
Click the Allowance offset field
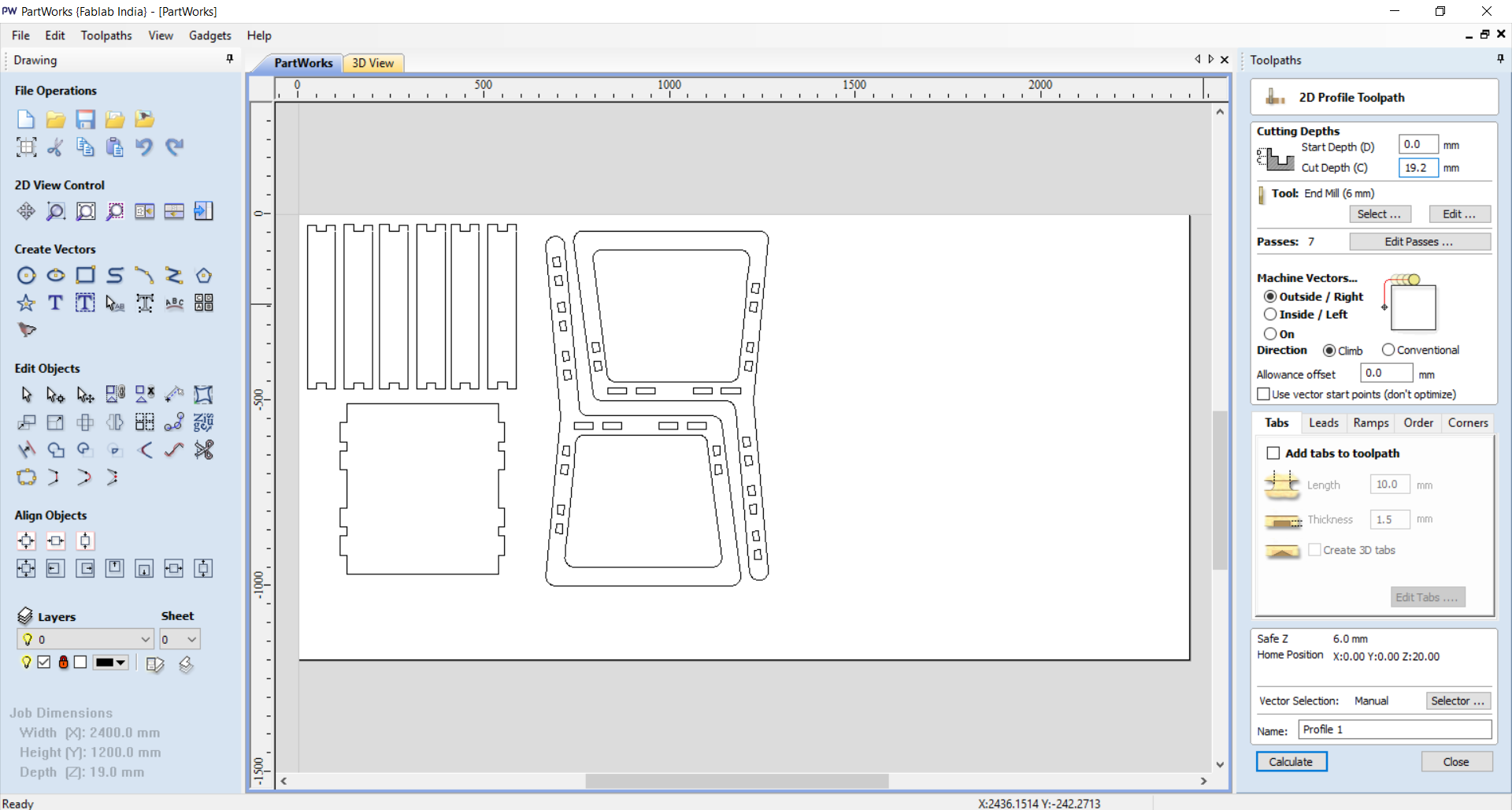(1387, 373)
